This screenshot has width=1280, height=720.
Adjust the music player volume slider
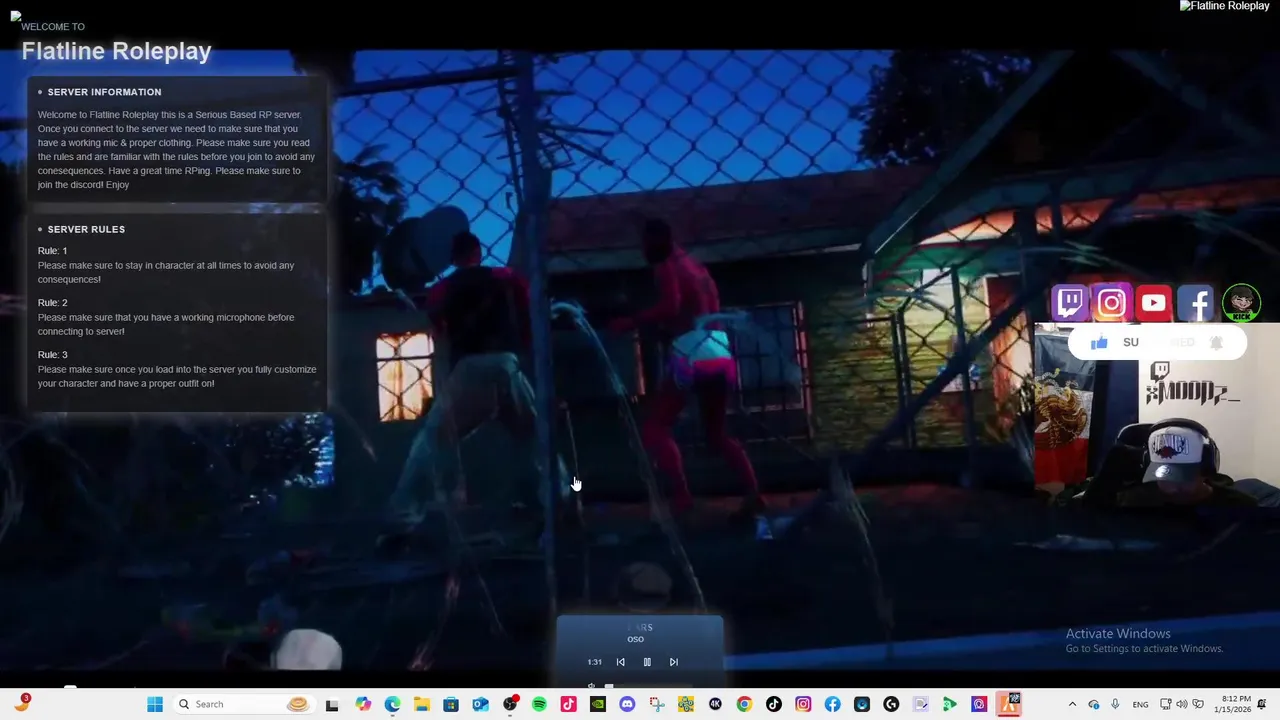coord(648,687)
